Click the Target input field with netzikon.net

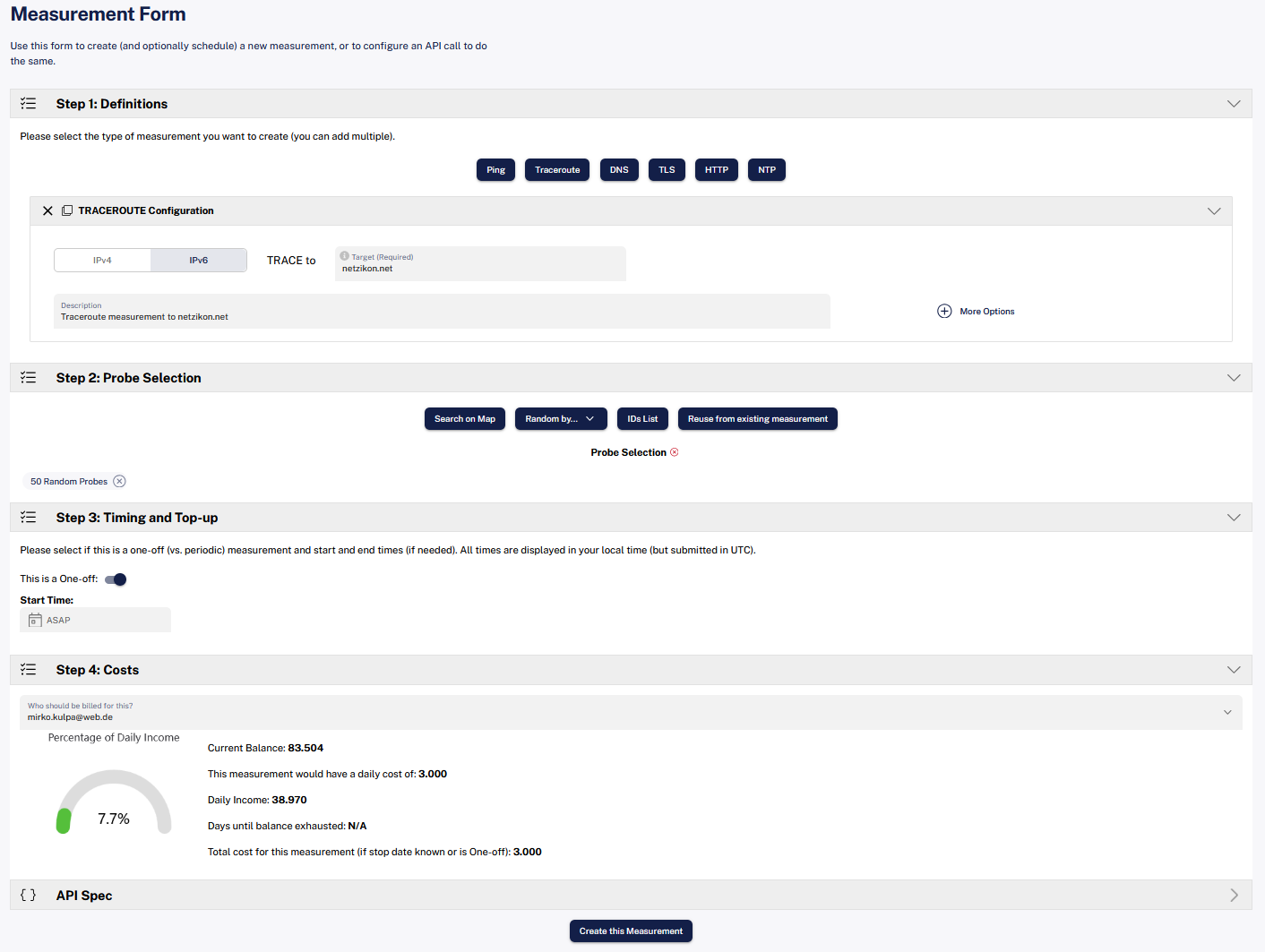click(x=480, y=263)
